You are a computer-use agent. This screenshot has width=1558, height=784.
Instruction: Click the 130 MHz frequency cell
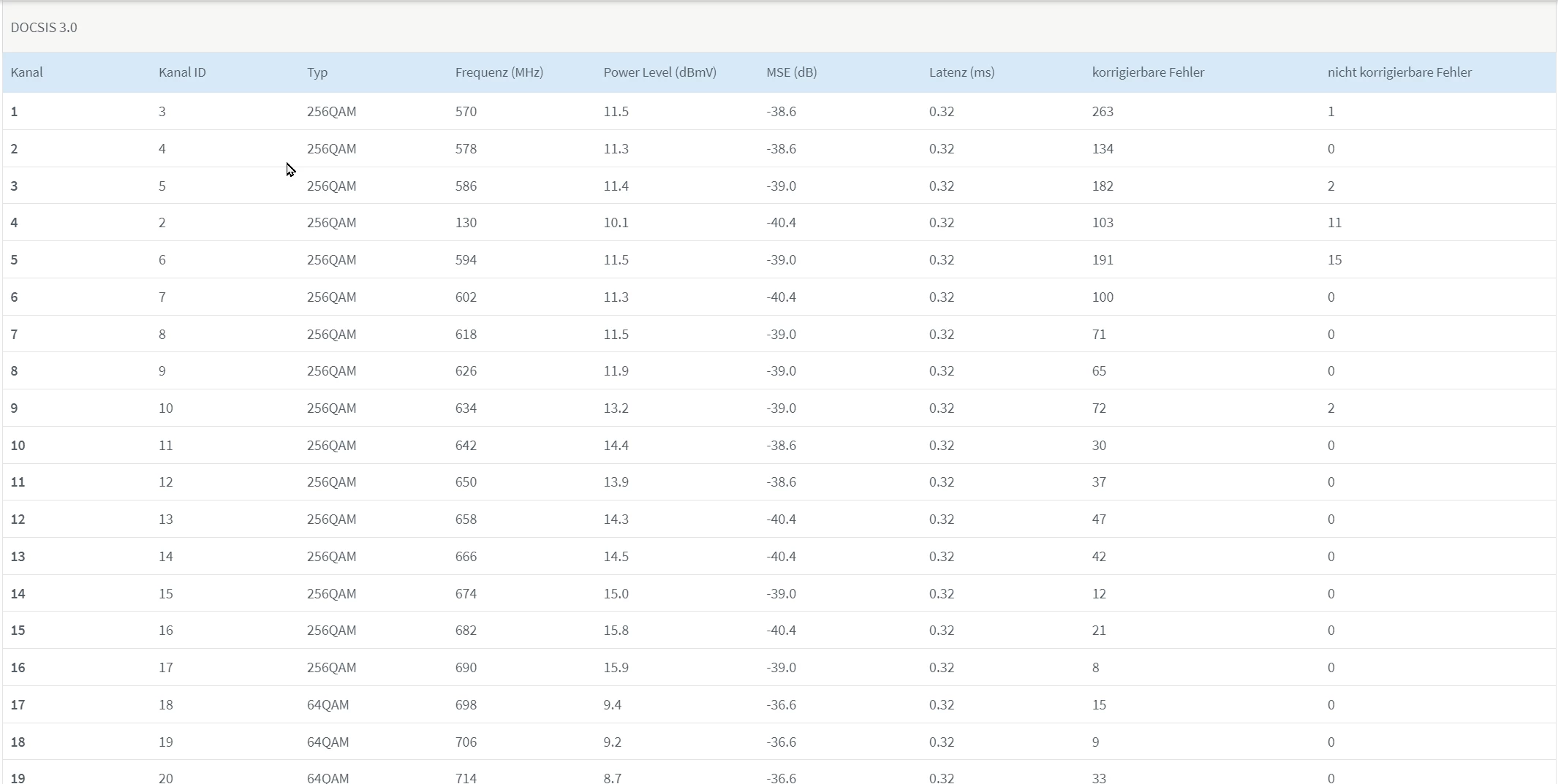466,223
